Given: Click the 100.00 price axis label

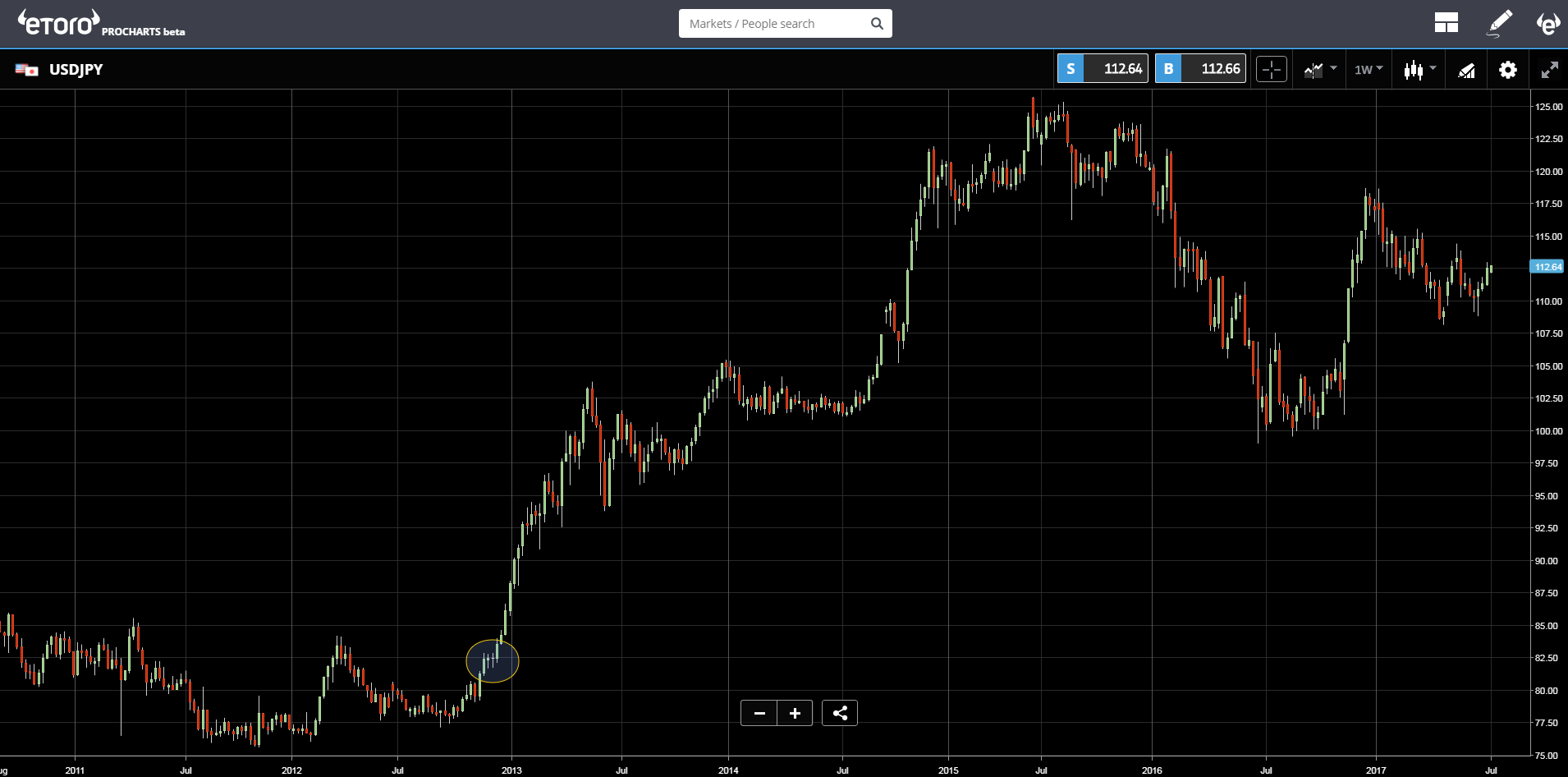Looking at the screenshot, I should pos(1549,431).
